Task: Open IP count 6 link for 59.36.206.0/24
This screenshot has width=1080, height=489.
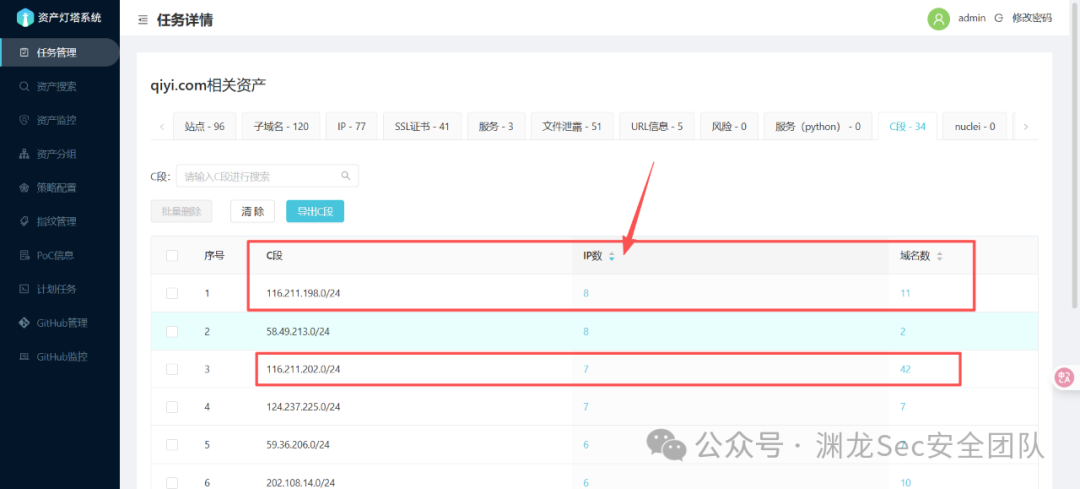Action: [x=586, y=445]
